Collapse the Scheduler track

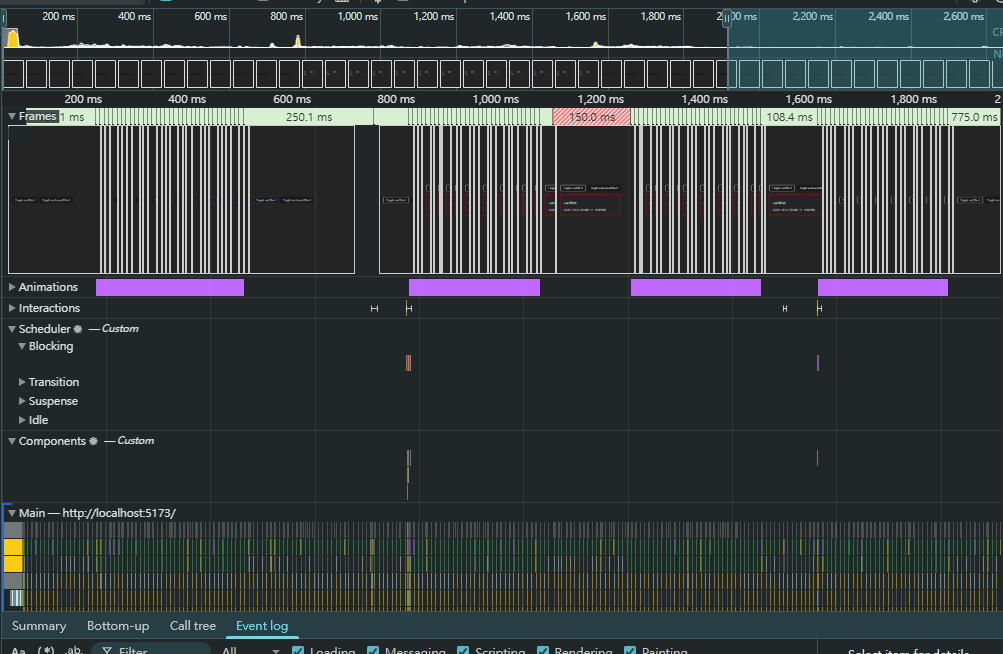click(x=12, y=329)
